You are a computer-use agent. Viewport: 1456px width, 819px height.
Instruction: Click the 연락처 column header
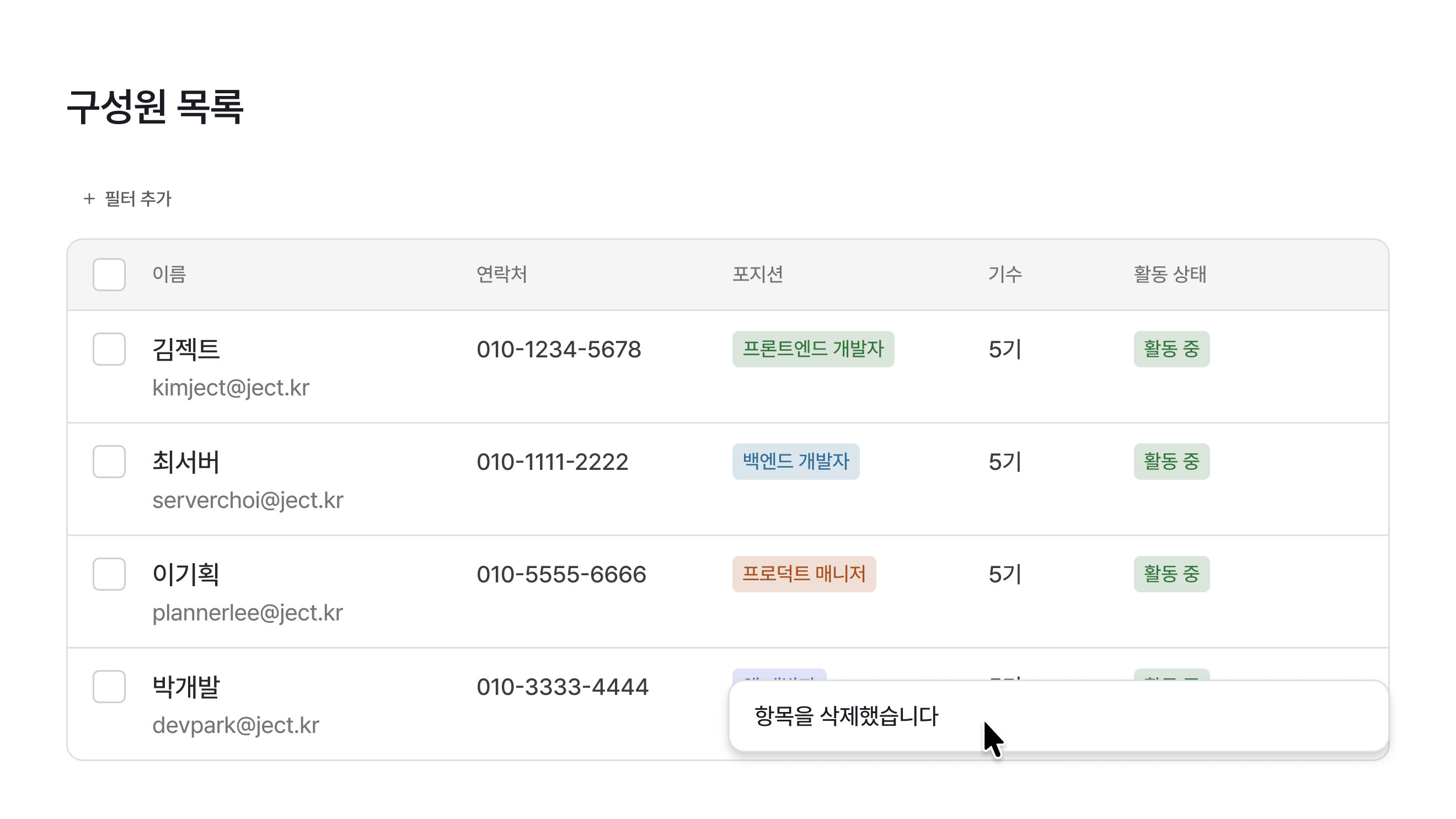click(x=502, y=275)
